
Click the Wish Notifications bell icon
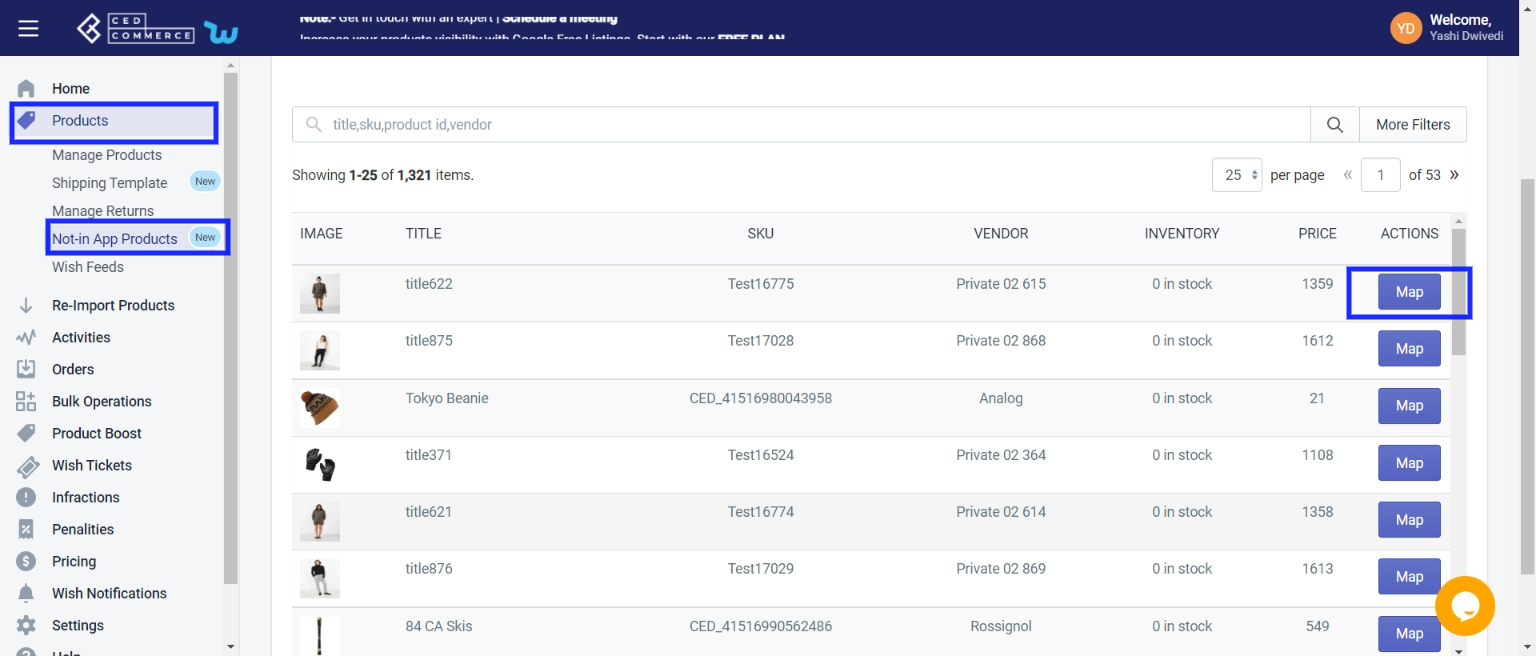pyautogui.click(x=27, y=593)
